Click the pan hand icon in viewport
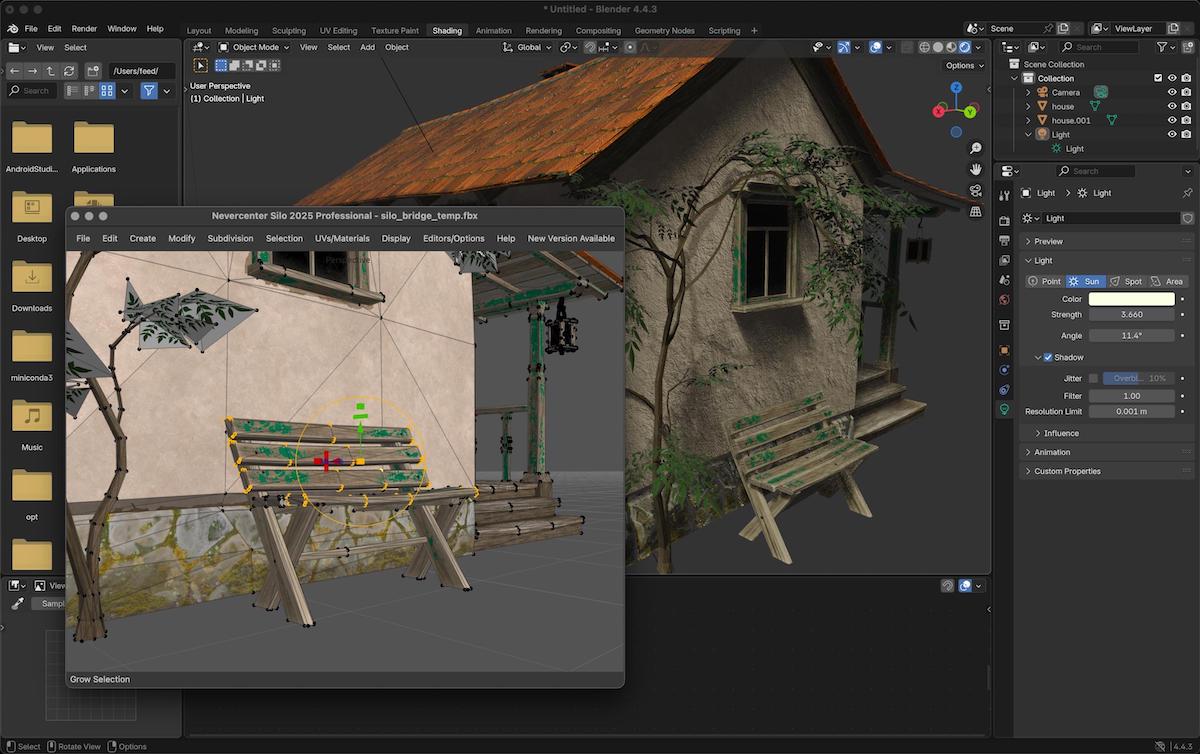This screenshot has width=1200, height=754. click(975, 169)
